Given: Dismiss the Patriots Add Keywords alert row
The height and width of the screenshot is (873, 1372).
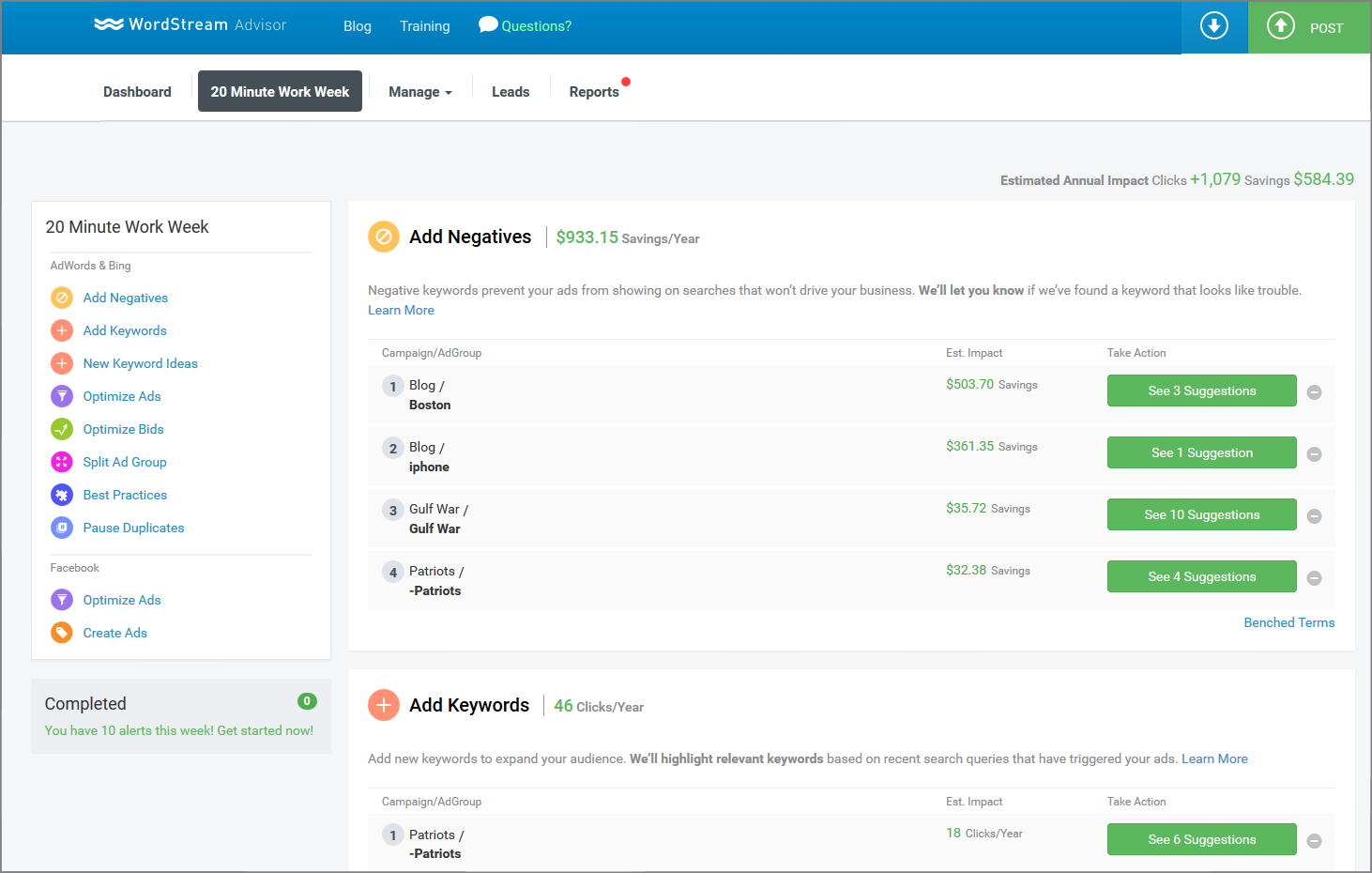Looking at the screenshot, I should click(1315, 841).
